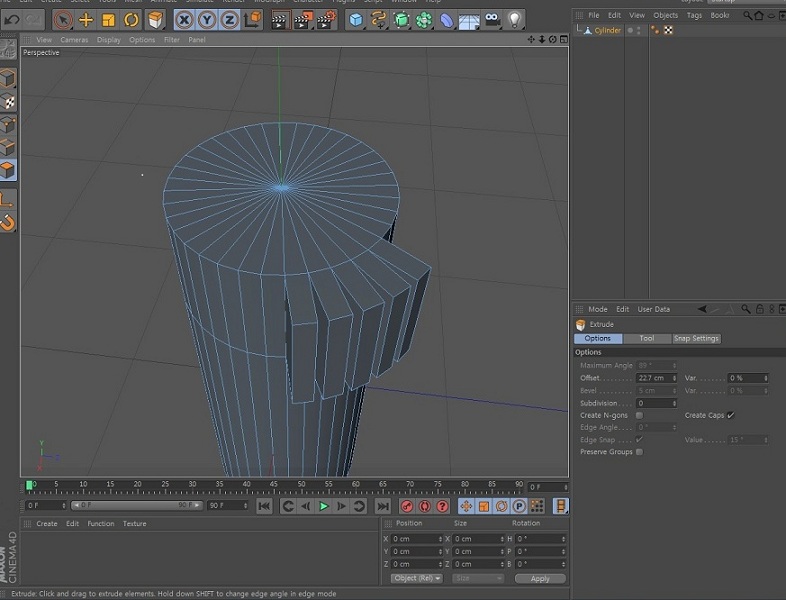The width and height of the screenshot is (786, 600).
Task: Switch the coordinate system icon
Action: 253,20
